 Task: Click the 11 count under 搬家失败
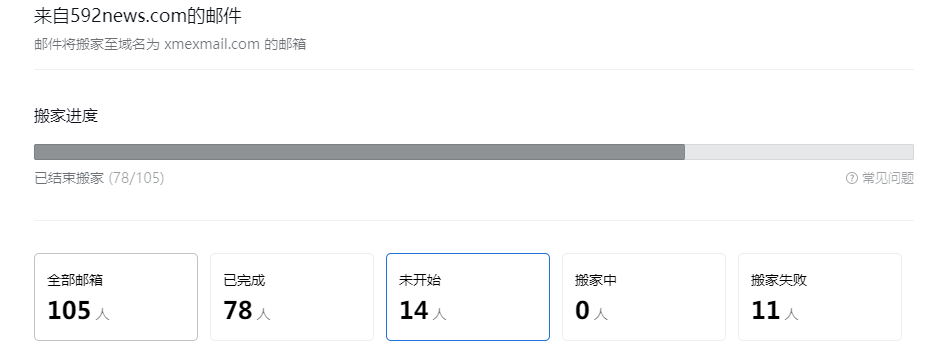click(765, 311)
